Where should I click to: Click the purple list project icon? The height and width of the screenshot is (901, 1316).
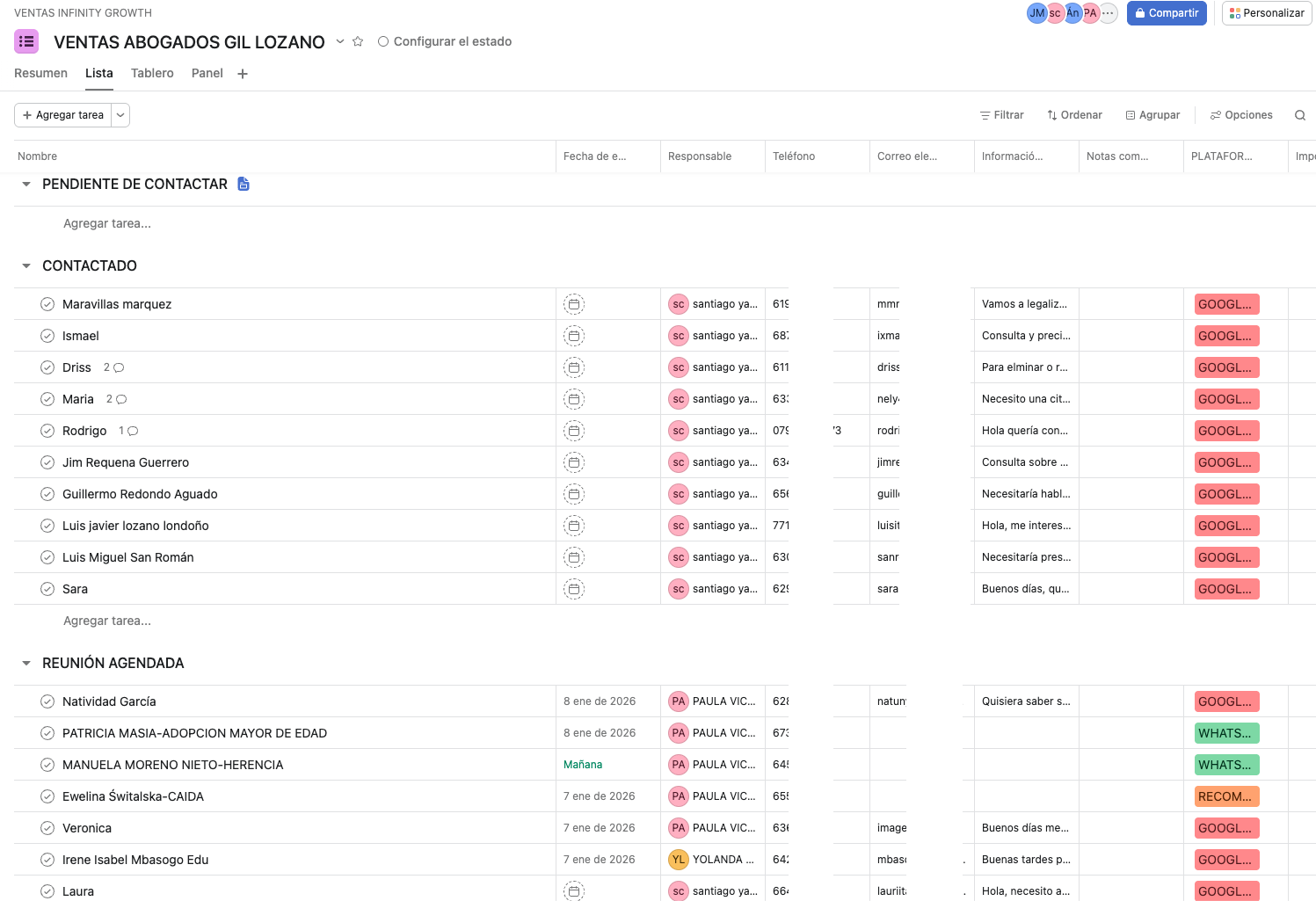26,41
